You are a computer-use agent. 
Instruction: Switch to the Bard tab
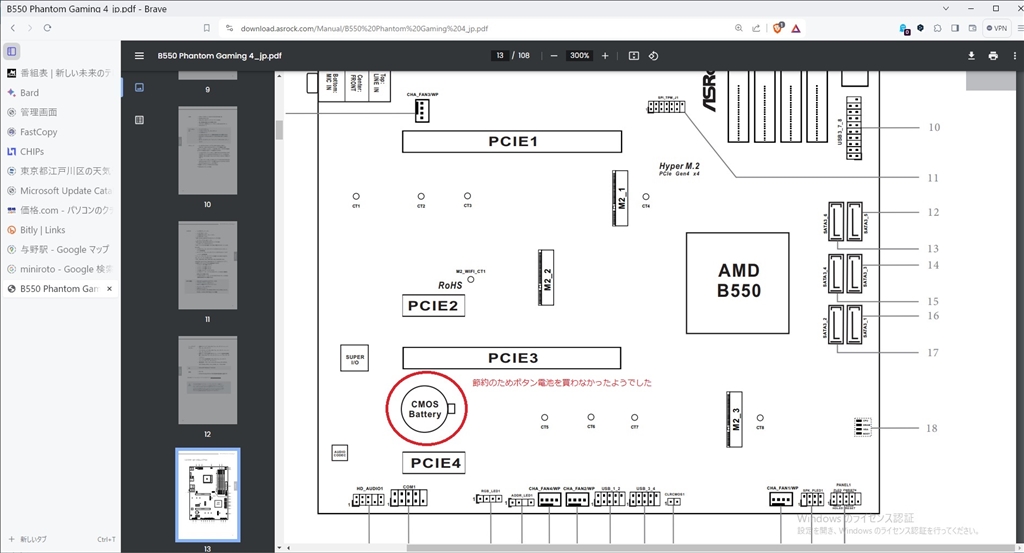point(61,93)
